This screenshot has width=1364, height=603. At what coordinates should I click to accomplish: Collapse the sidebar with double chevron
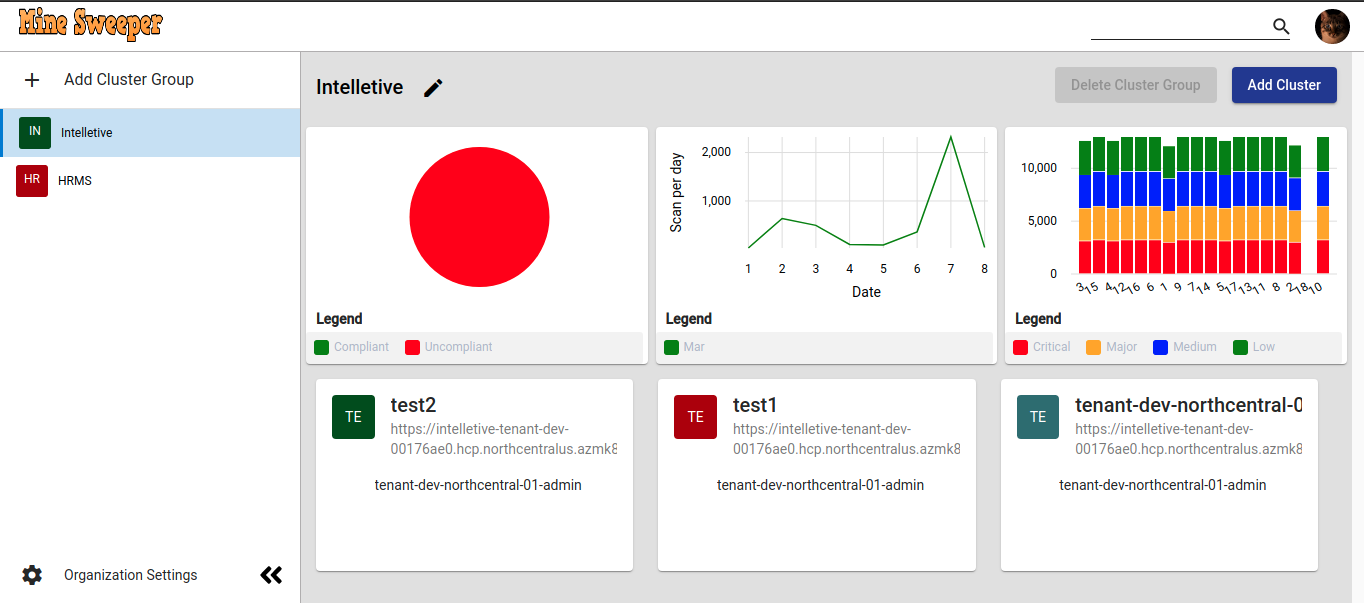(x=271, y=575)
